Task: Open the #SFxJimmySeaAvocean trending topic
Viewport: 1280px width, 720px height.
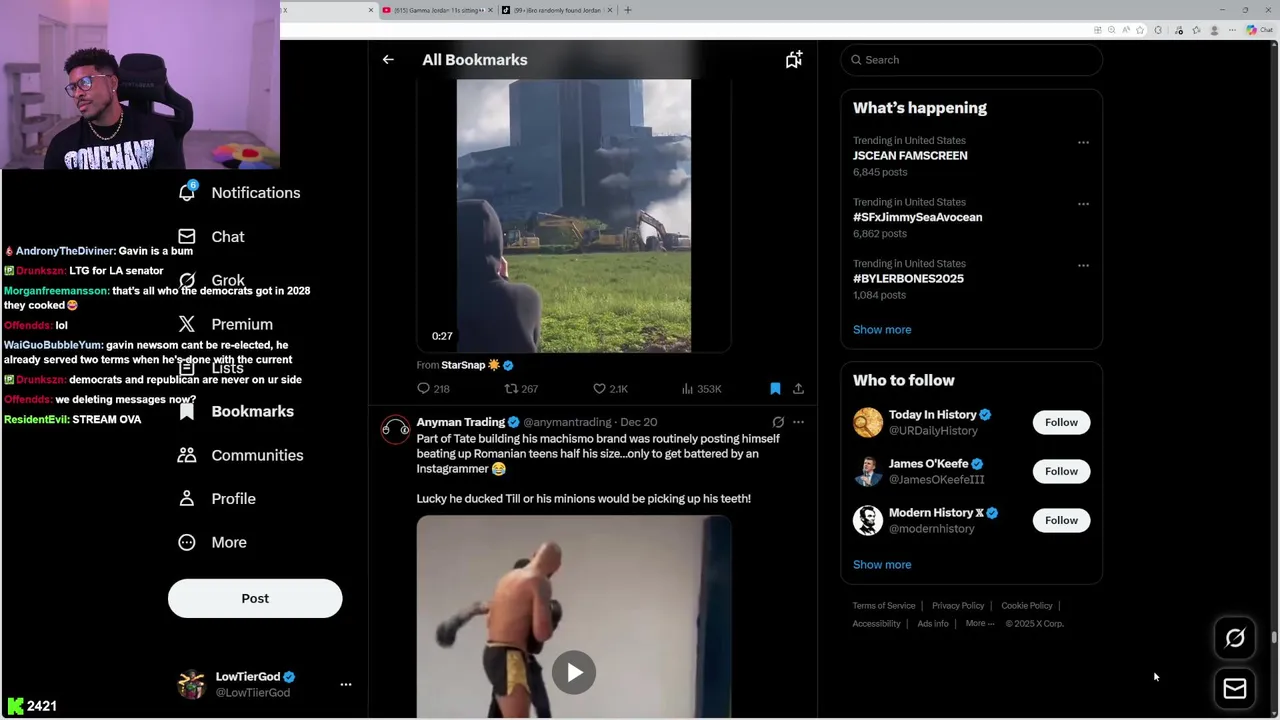Action: tap(917, 217)
